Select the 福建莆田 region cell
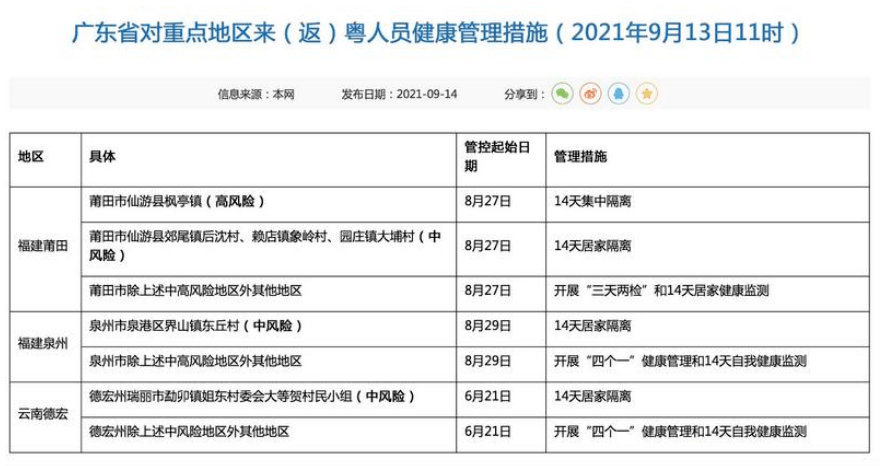Image resolution: width=882 pixels, height=466 pixels. click(x=44, y=247)
